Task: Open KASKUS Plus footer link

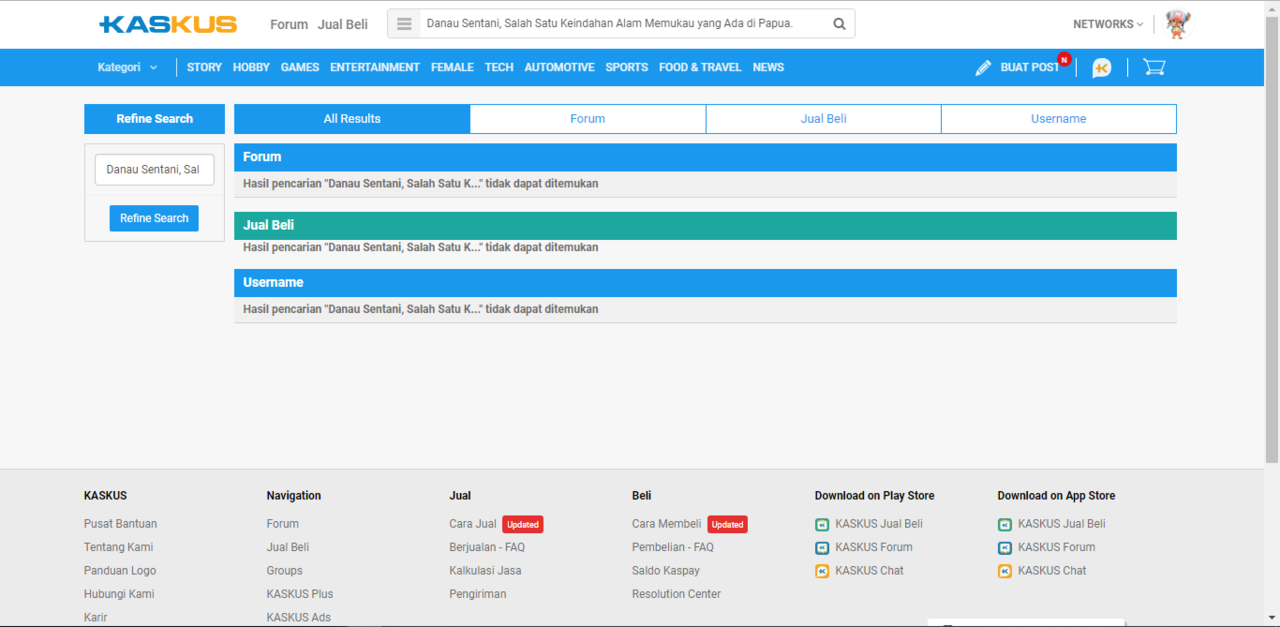Action: (x=300, y=594)
